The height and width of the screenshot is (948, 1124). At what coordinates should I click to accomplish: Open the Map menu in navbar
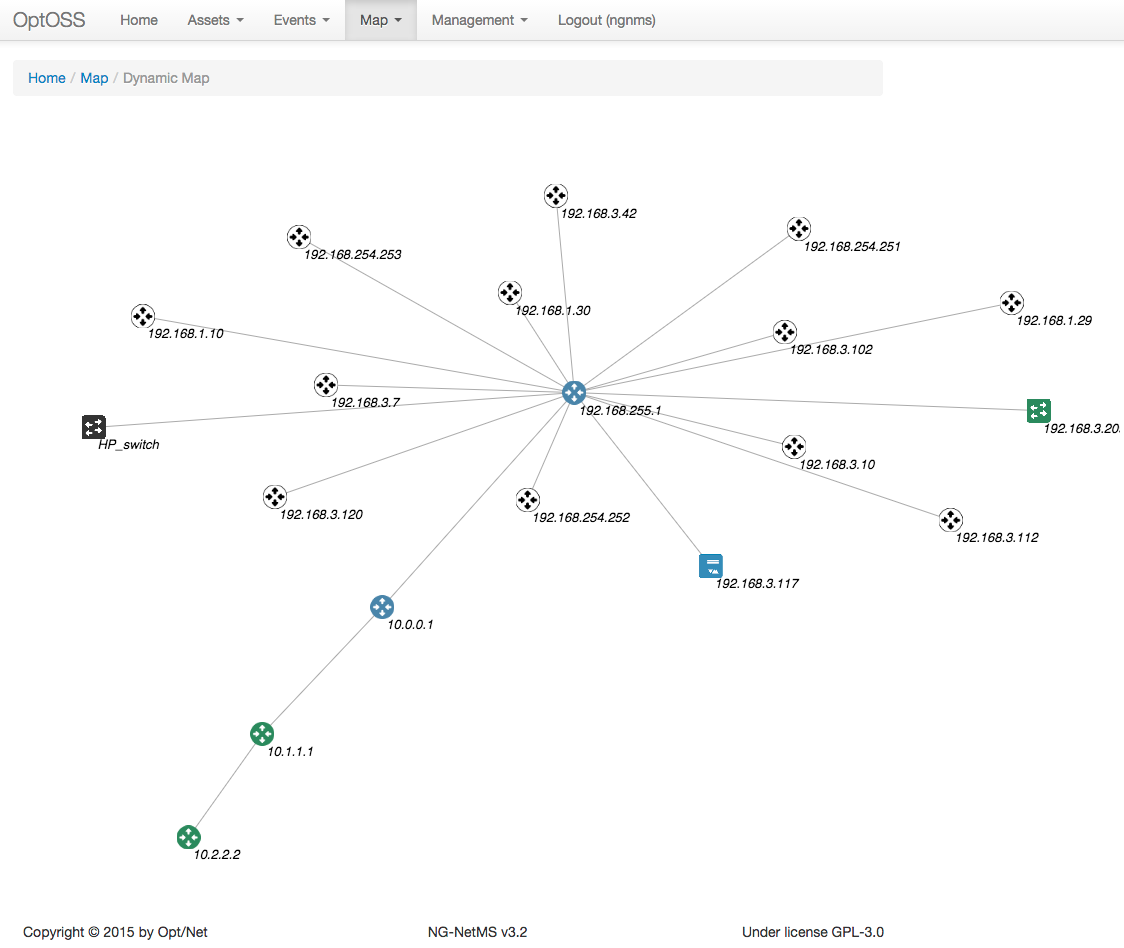pos(380,20)
